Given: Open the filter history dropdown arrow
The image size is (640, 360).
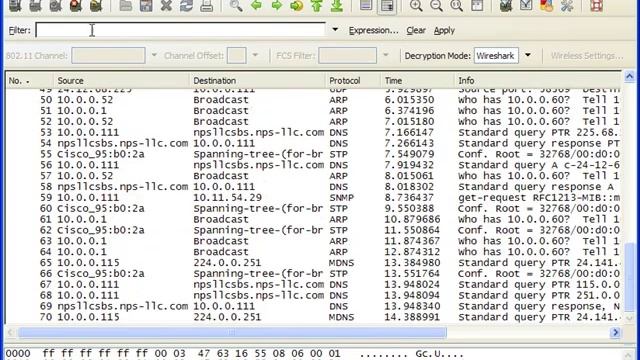Looking at the screenshot, I should (335, 30).
